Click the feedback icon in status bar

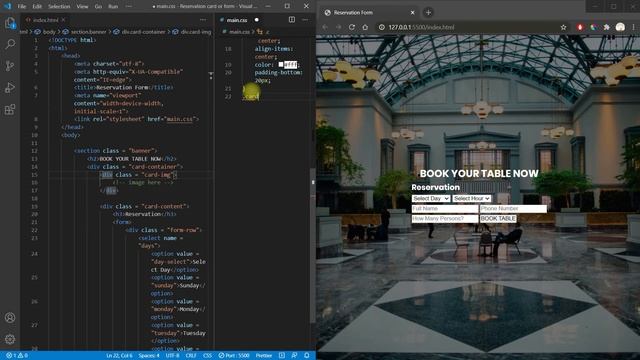pyautogui.click(x=294, y=356)
